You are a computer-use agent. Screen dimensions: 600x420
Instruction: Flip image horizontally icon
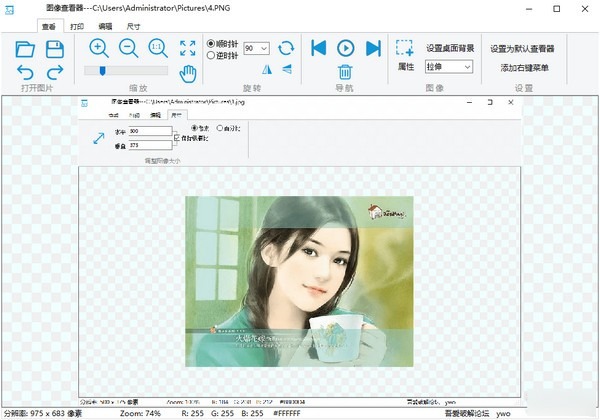click(x=267, y=69)
